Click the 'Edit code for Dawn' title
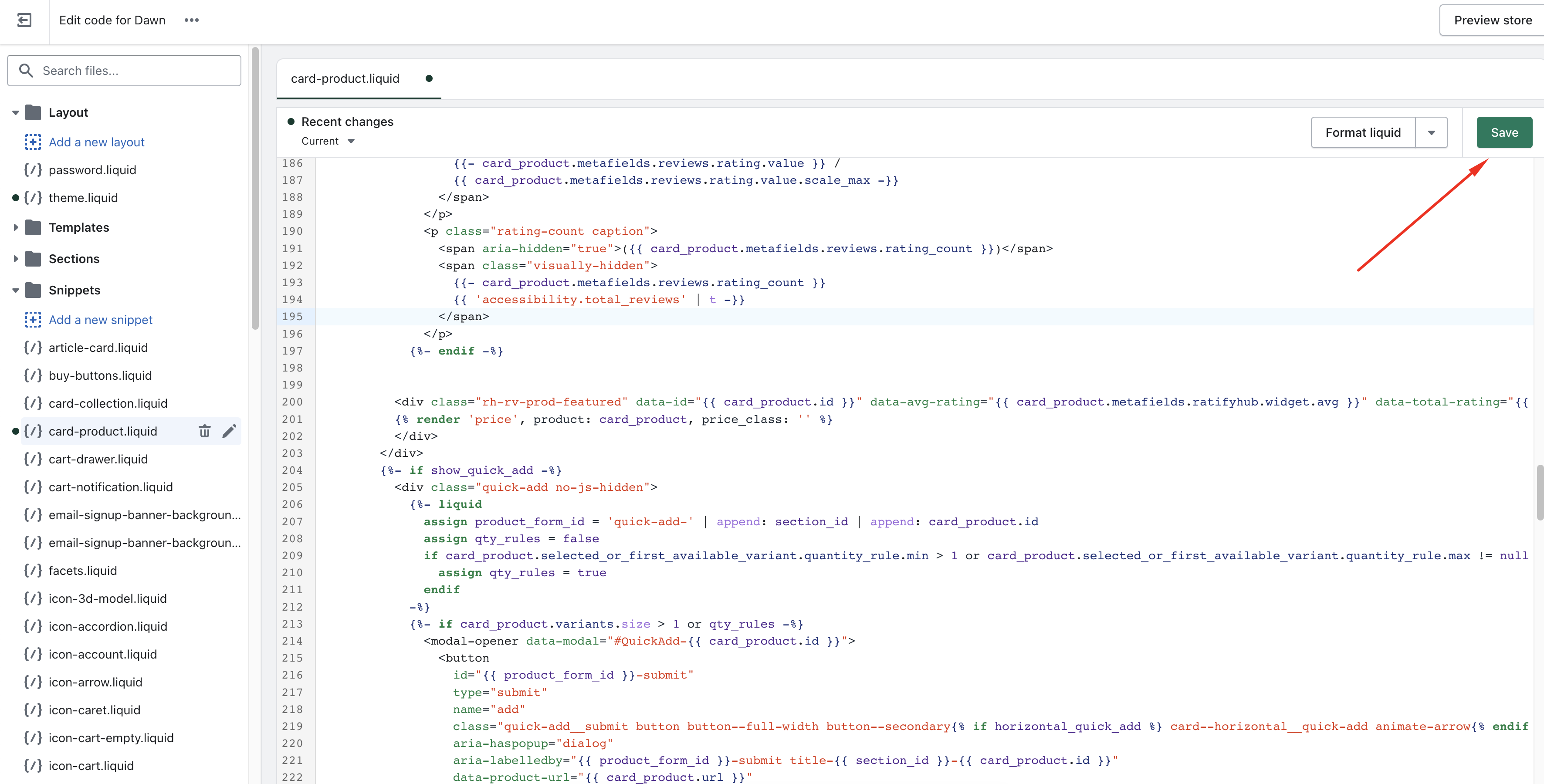The width and height of the screenshot is (1544, 784). click(x=112, y=20)
